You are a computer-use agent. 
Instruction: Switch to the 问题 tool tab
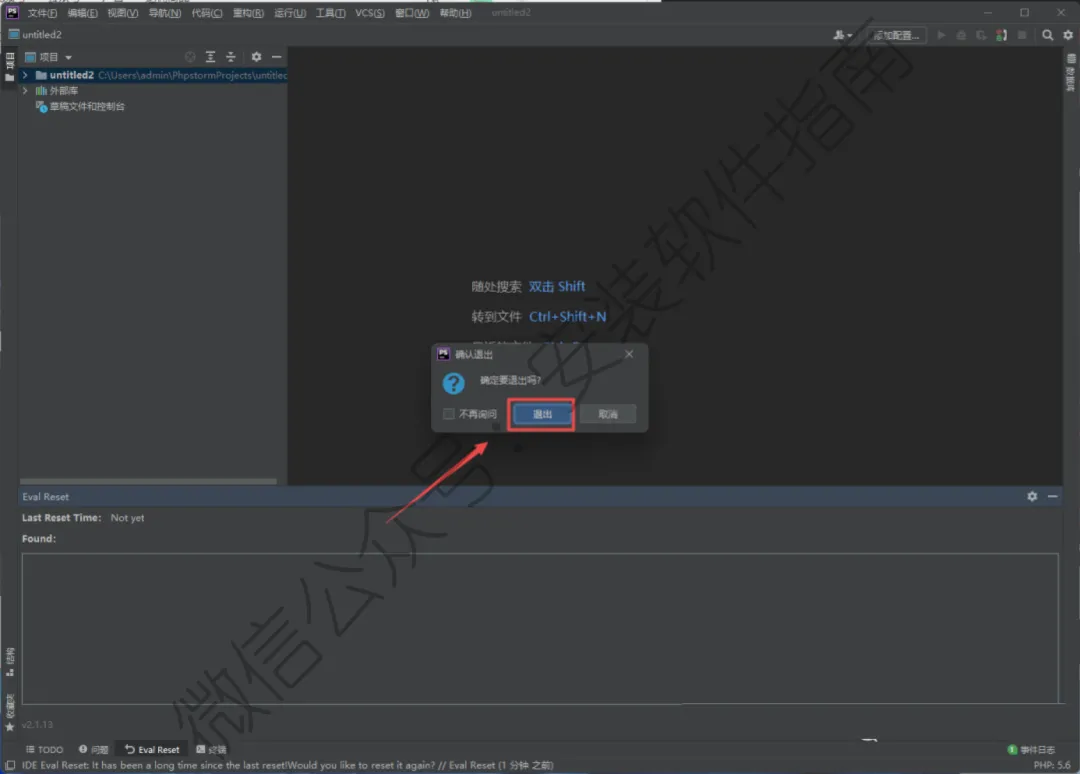point(94,749)
